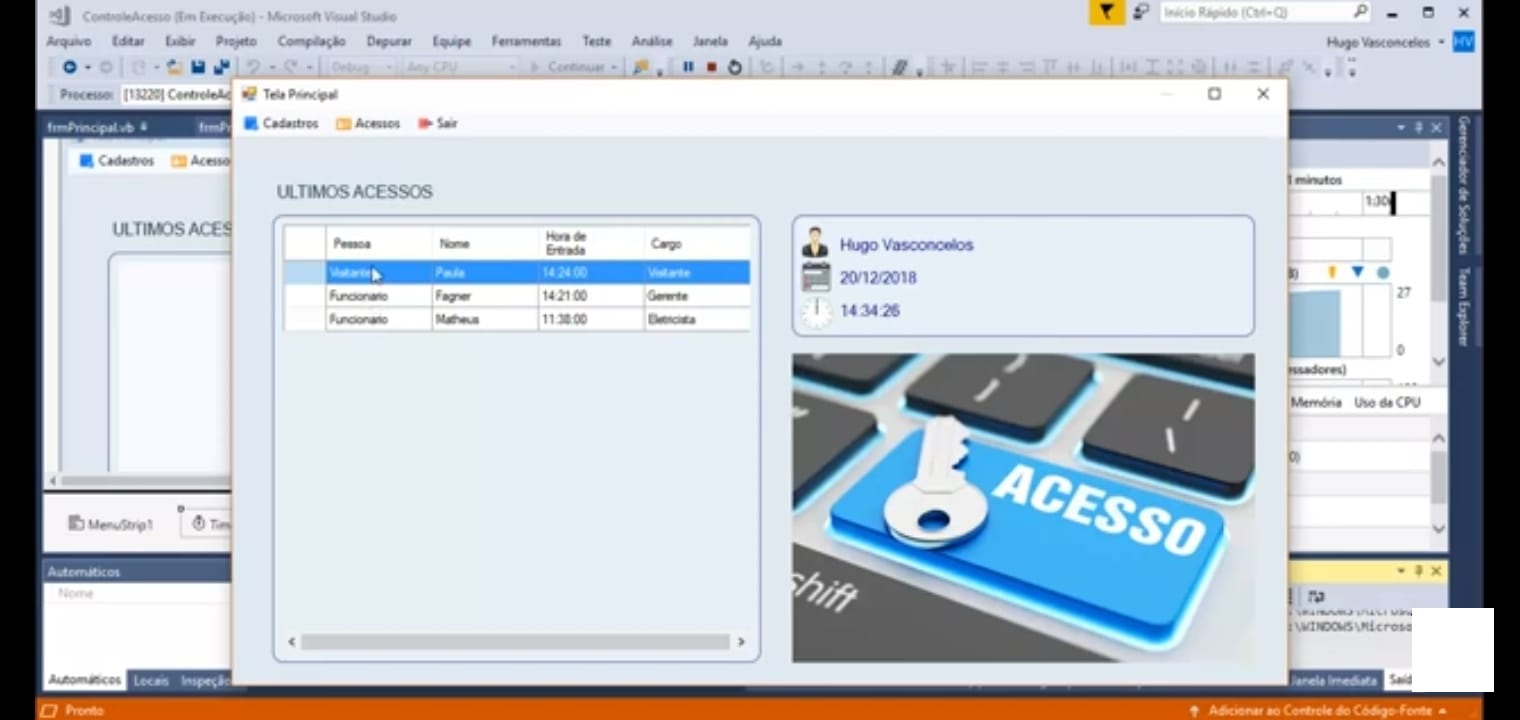Open the Editar menu
Image resolution: width=1520 pixels, height=720 pixels.
click(x=128, y=41)
